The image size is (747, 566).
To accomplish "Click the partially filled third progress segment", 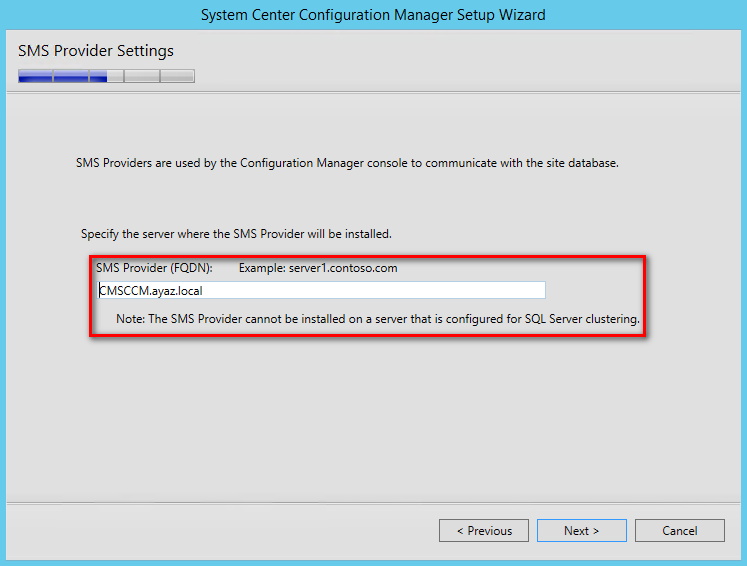I will coord(106,76).
